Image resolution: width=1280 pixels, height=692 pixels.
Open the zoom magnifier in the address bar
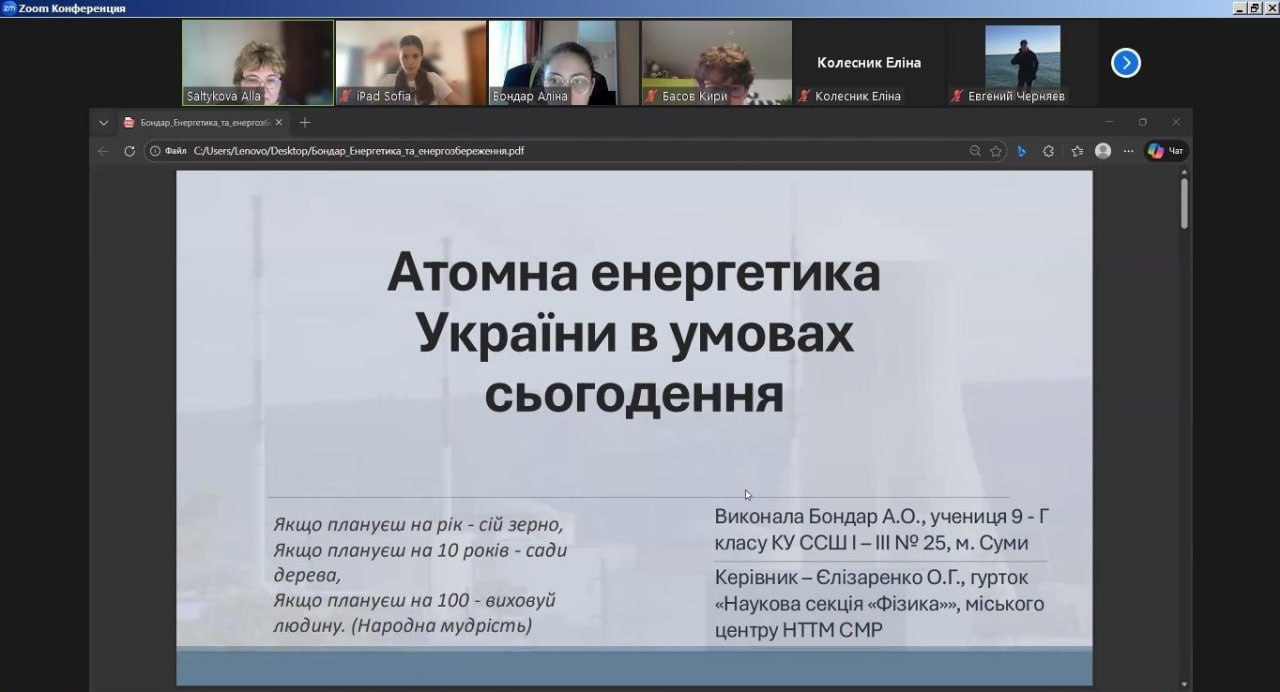pyautogui.click(x=975, y=151)
